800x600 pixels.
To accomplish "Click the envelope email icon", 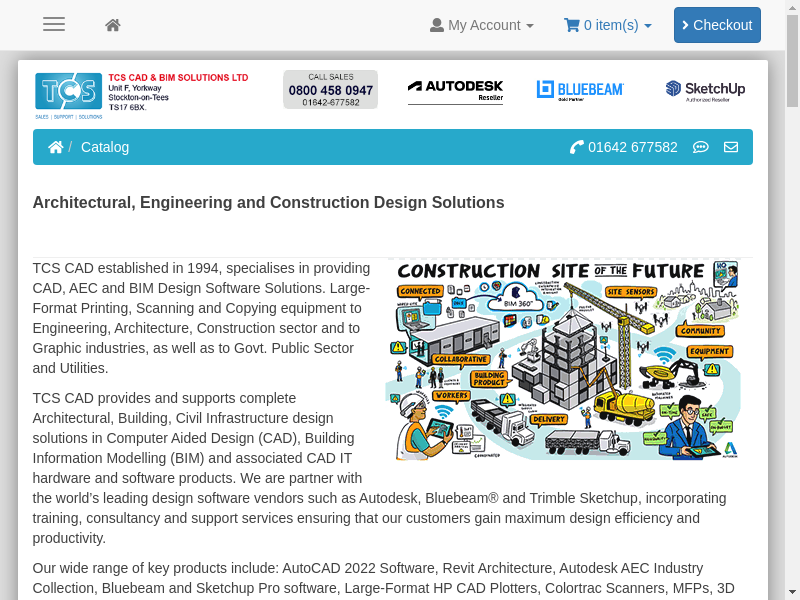I will click(731, 147).
